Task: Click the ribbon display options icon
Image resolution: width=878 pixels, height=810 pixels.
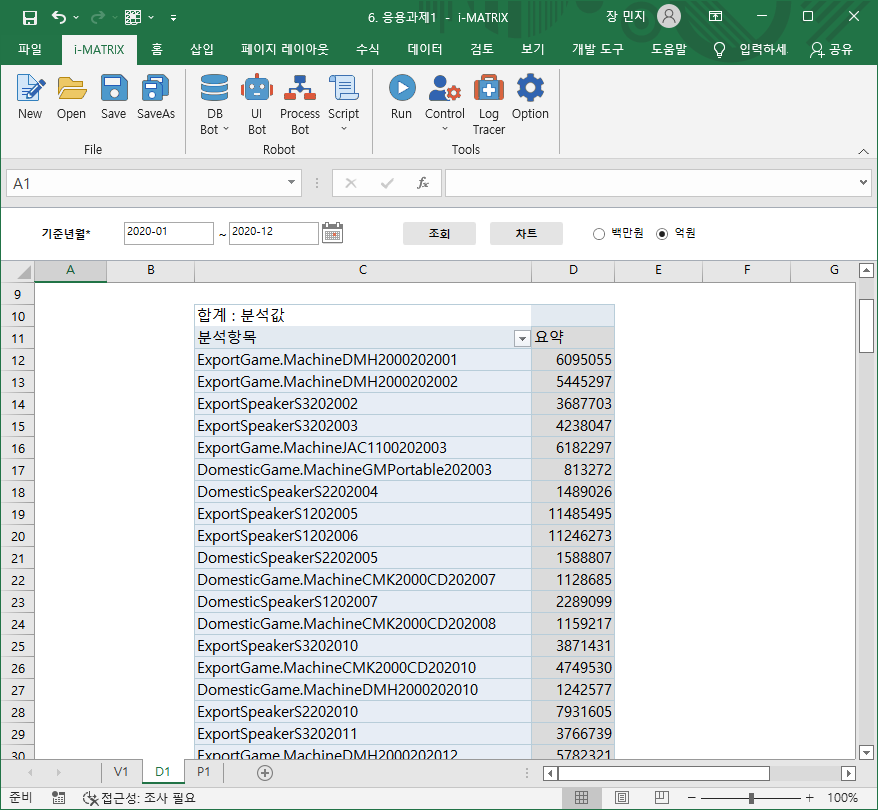Action: click(x=716, y=16)
